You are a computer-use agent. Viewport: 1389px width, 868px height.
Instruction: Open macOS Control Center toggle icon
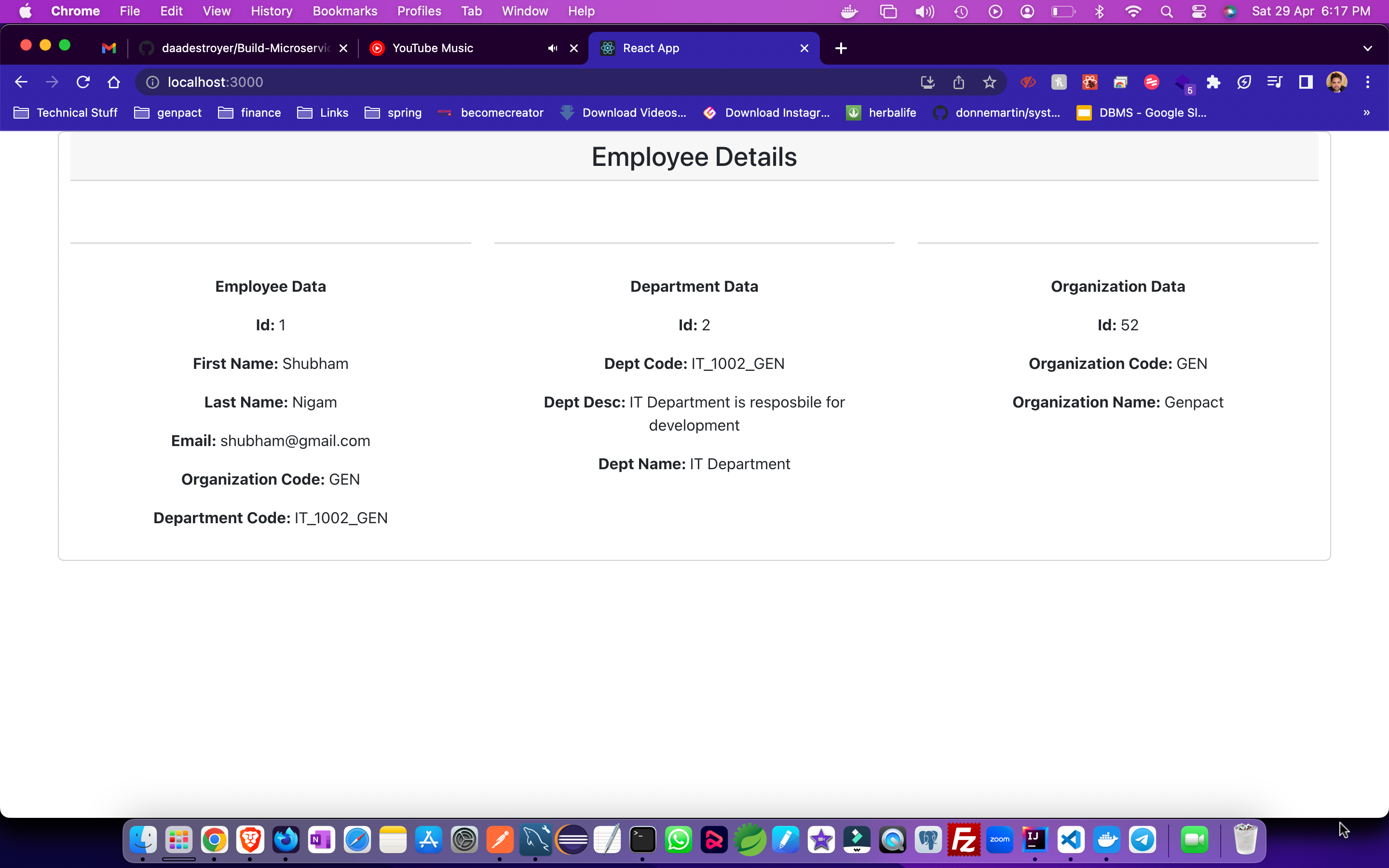pos(1198,12)
